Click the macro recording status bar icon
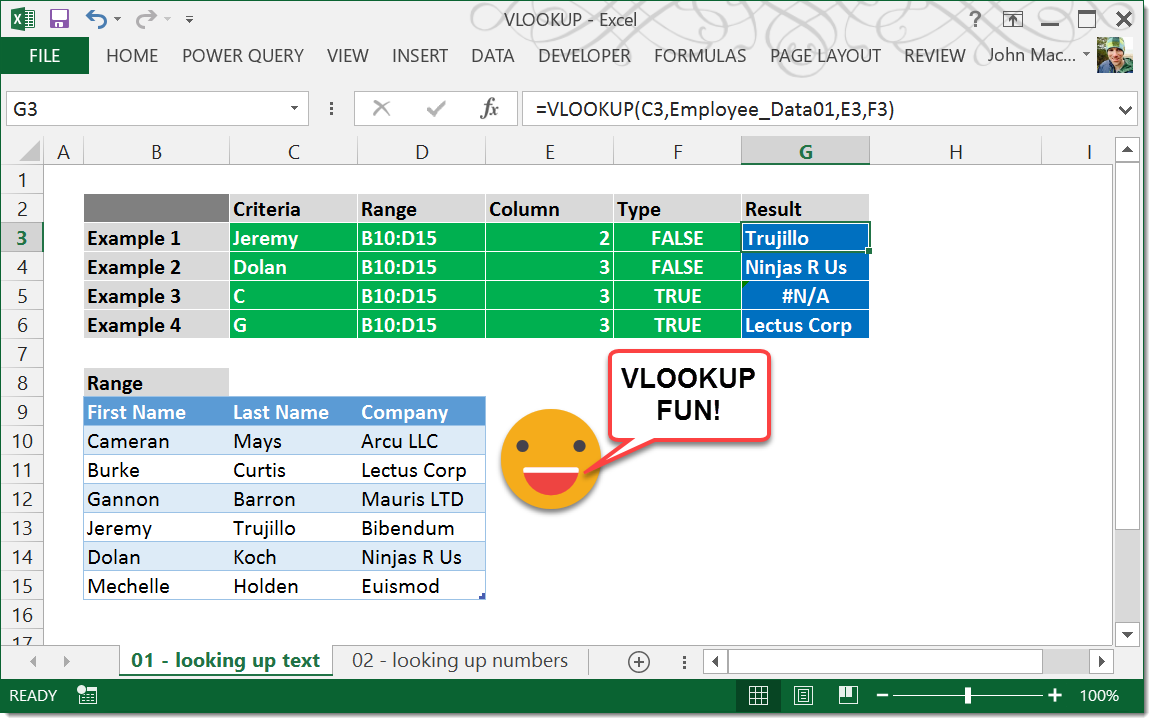Viewport: 1154px width, 723px height. click(88, 695)
